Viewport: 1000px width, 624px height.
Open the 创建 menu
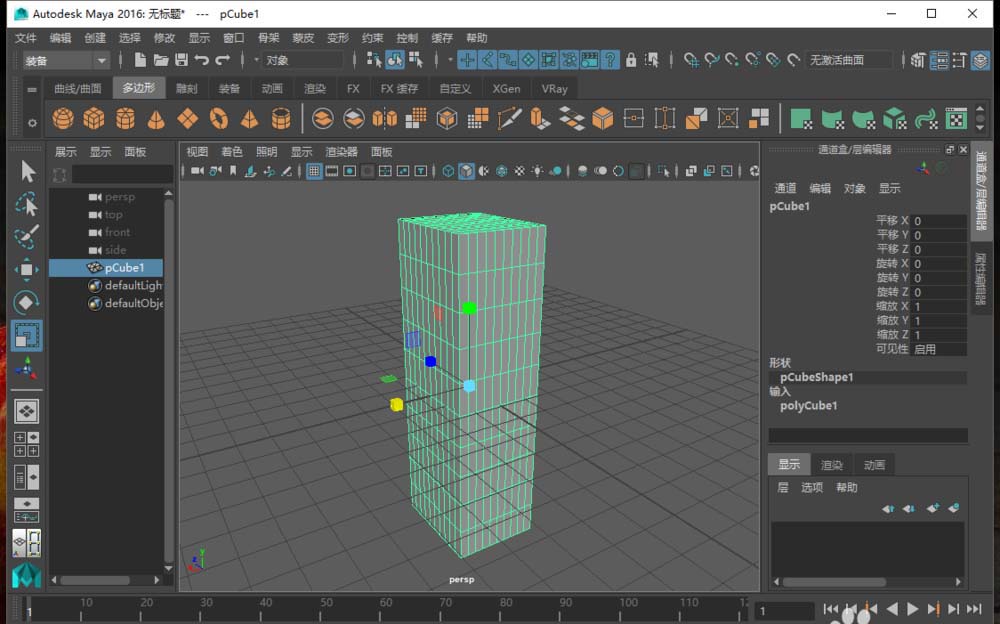pyautogui.click(x=95, y=38)
